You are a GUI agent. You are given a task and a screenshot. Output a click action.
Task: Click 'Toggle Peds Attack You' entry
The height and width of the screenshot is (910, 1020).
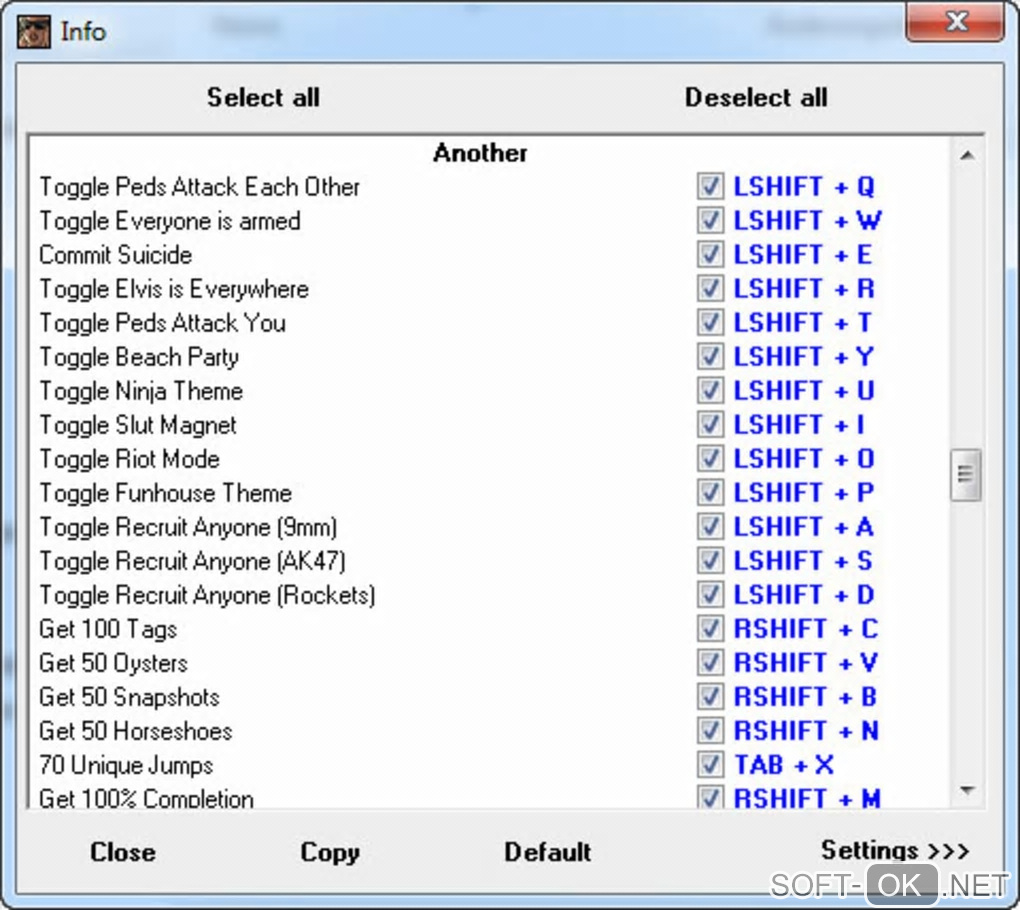click(x=162, y=323)
